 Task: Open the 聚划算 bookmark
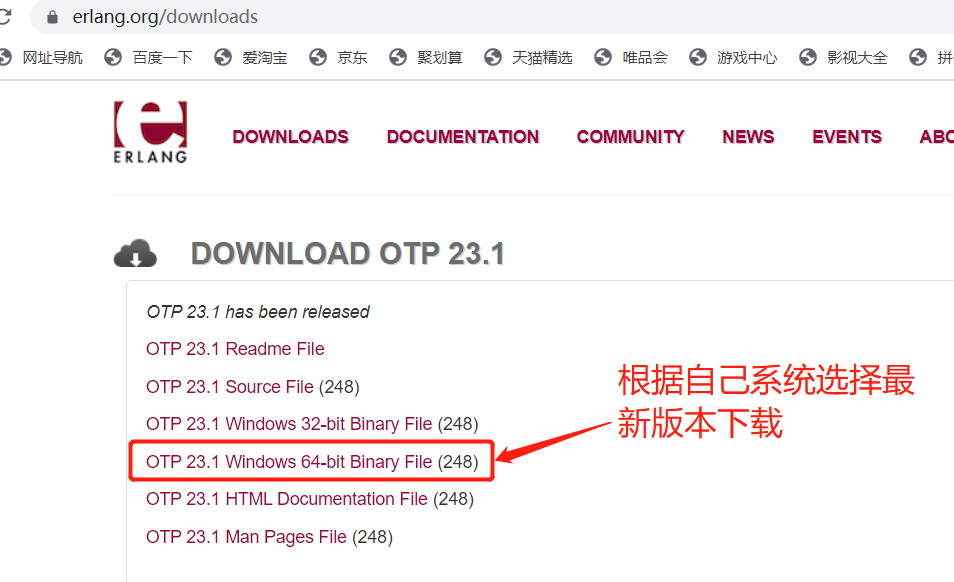pyautogui.click(x=426, y=58)
